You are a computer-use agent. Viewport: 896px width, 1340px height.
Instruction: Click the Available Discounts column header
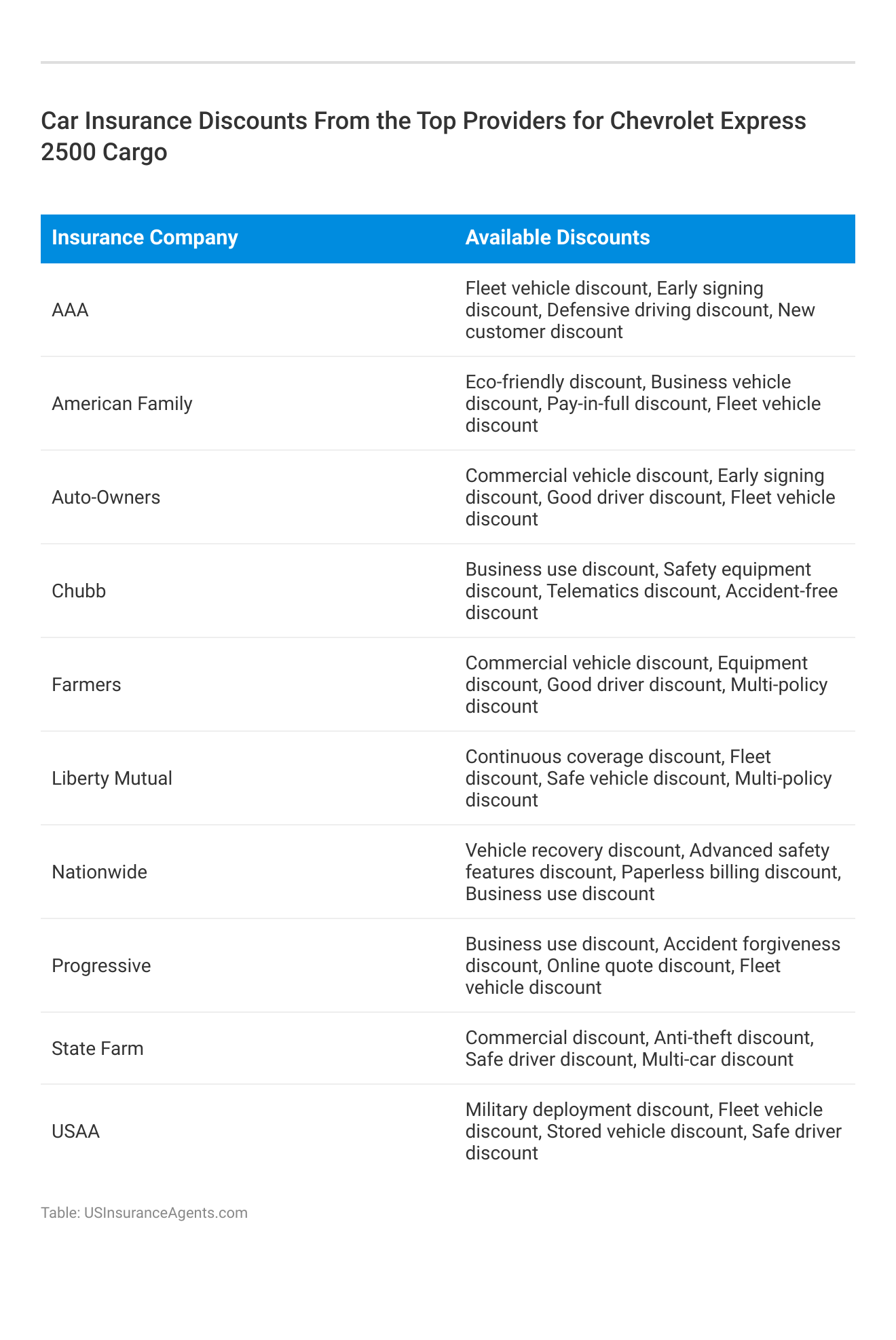557,238
